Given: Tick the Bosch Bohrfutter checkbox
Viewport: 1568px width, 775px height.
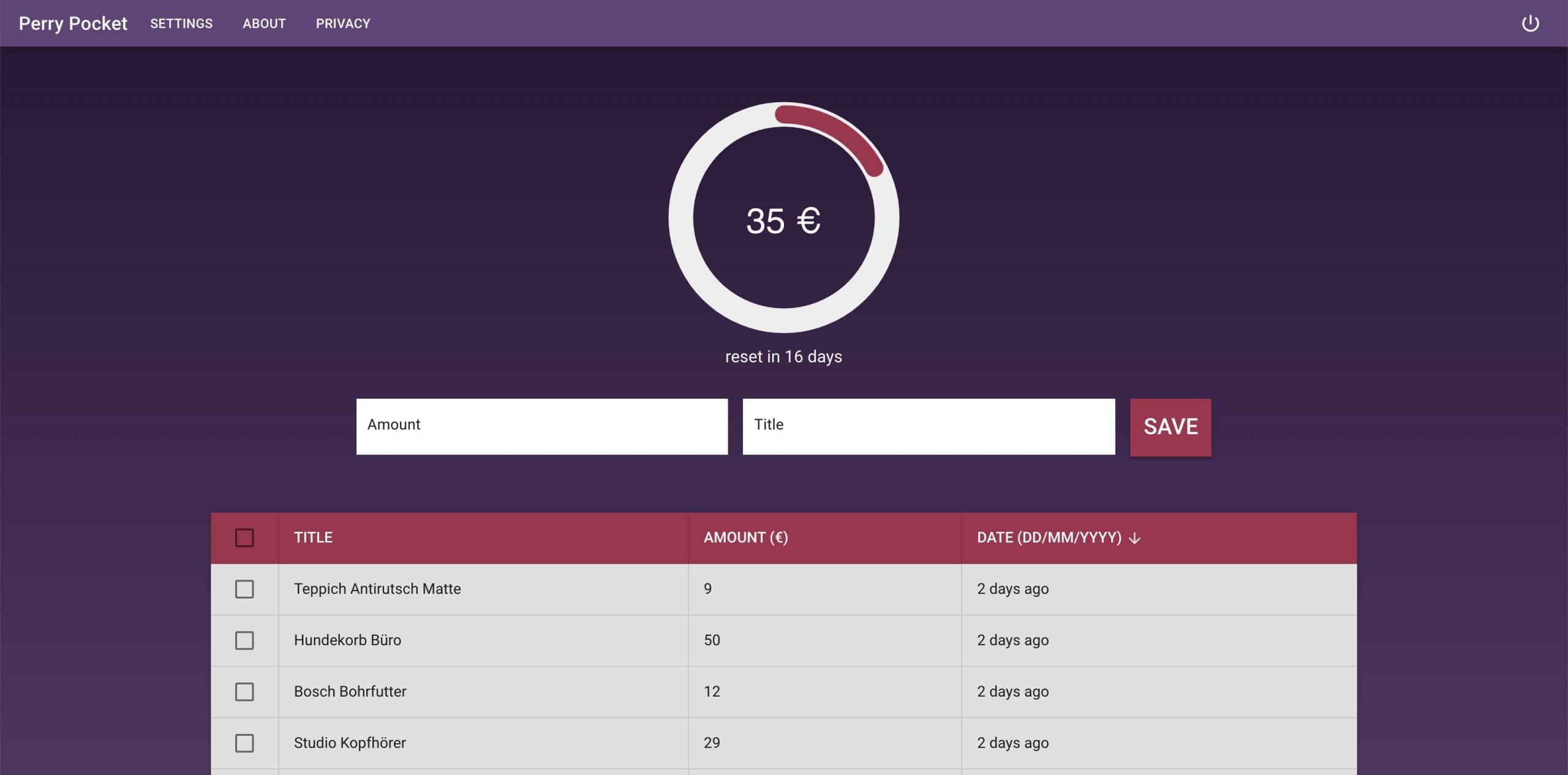Looking at the screenshot, I should 244,692.
